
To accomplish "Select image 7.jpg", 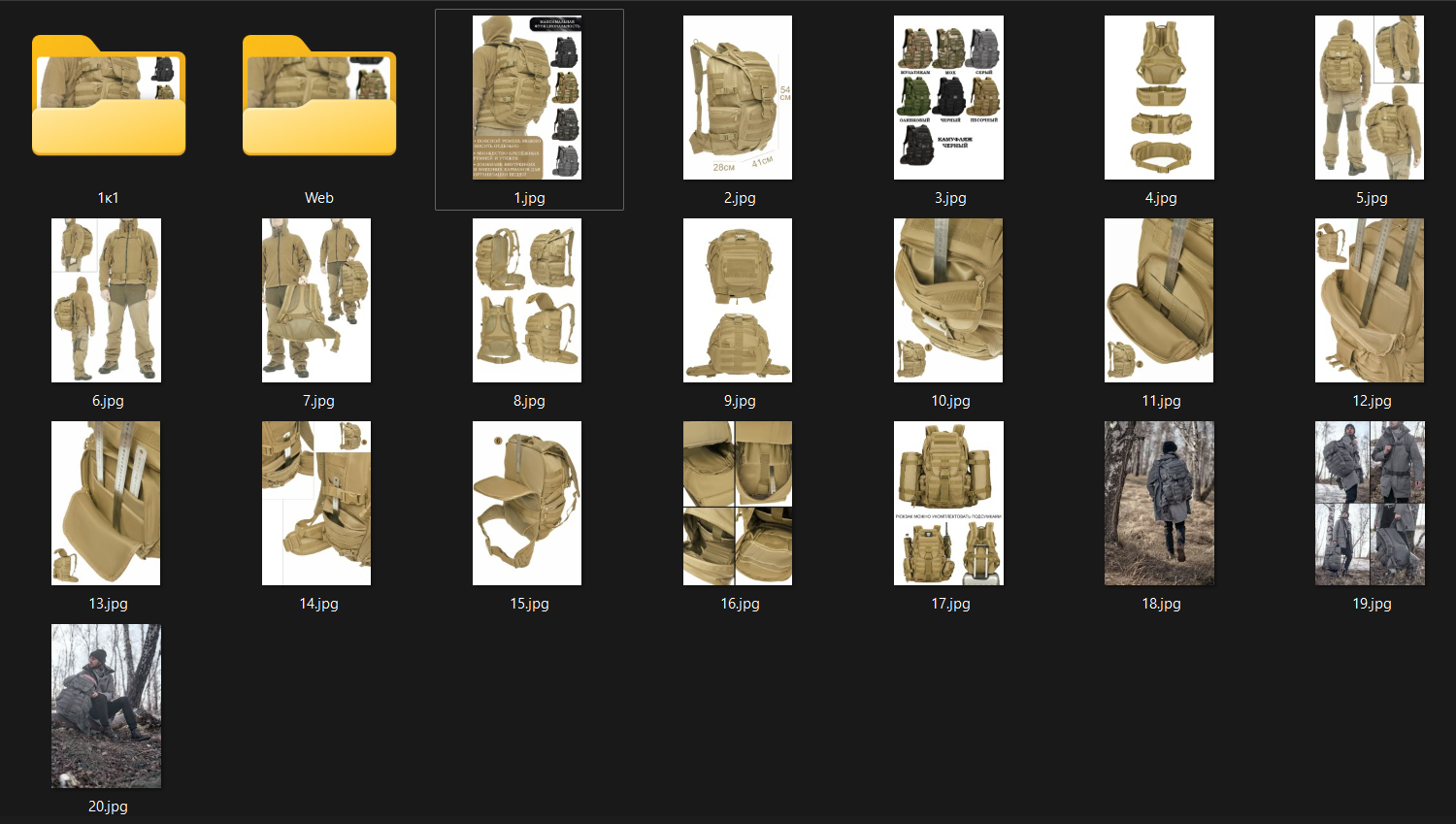I will [x=316, y=300].
